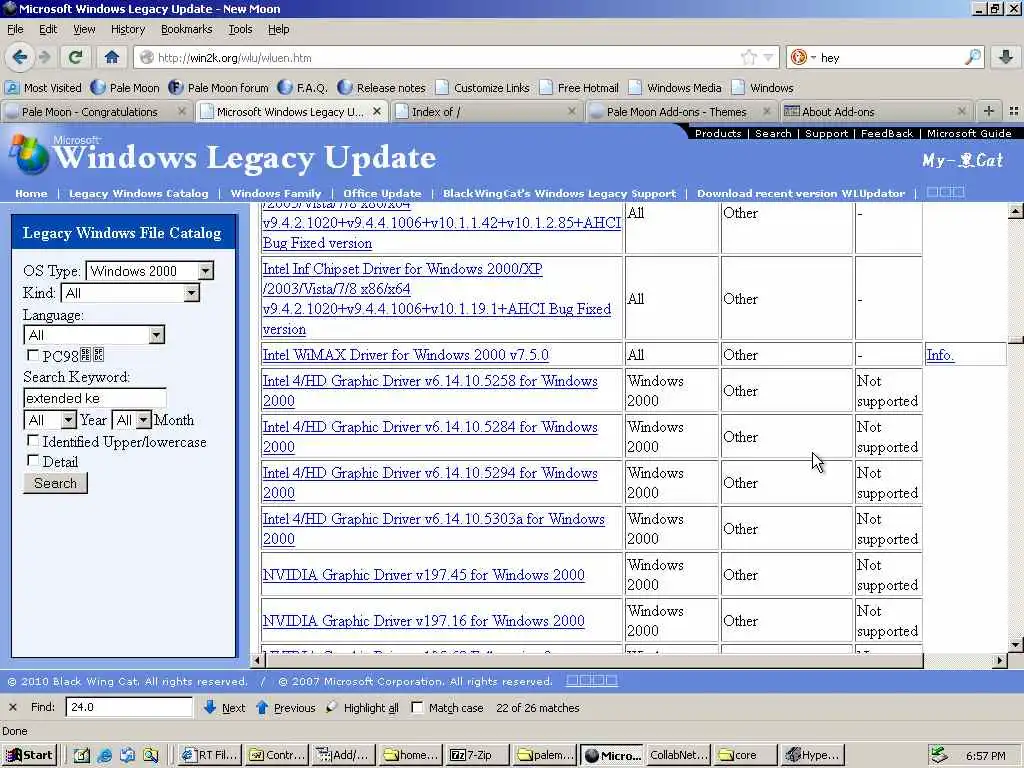Click scroll down arrow of results frame
Image resolution: width=1024 pixels, height=768 pixels.
[x=1016, y=645]
